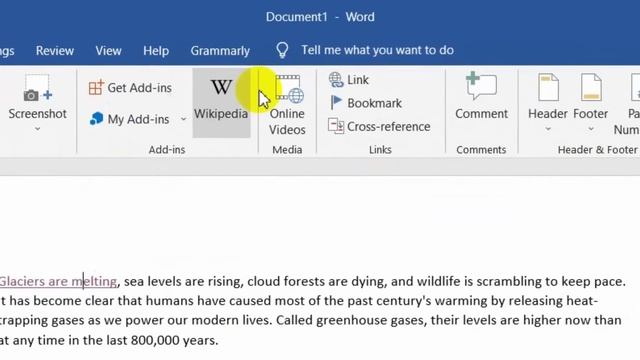Click Get Add-ins store icon
Viewport: 640px width, 360px height.
point(96,87)
